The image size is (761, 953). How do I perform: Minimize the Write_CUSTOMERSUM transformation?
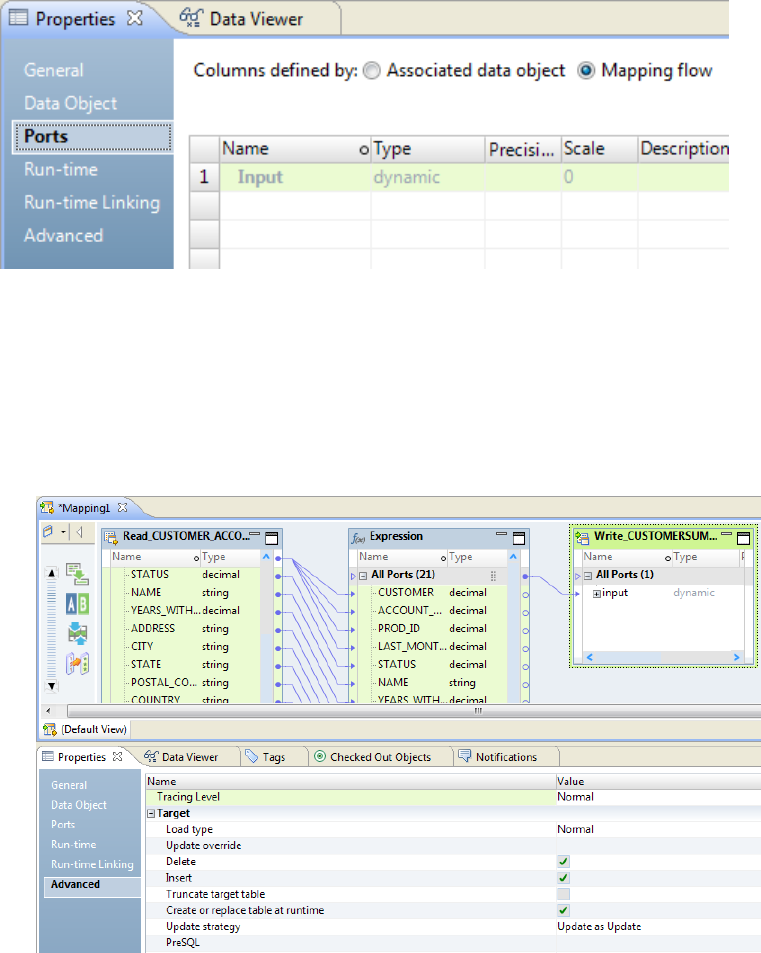pyautogui.click(x=726, y=534)
